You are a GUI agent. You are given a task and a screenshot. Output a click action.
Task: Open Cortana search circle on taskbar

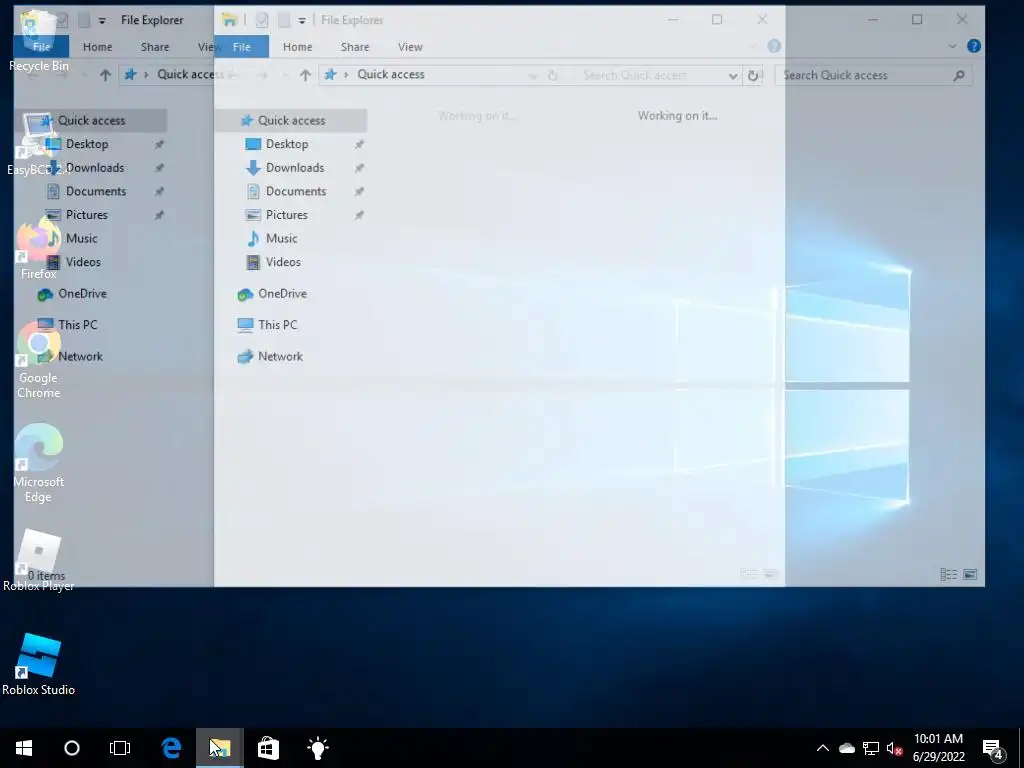point(72,748)
